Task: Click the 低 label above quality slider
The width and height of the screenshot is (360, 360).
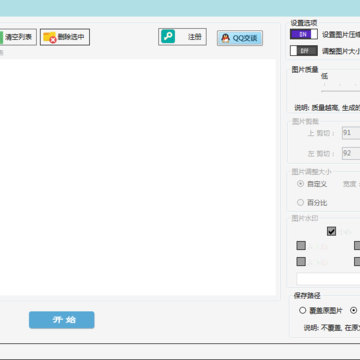Action: (x=324, y=76)
